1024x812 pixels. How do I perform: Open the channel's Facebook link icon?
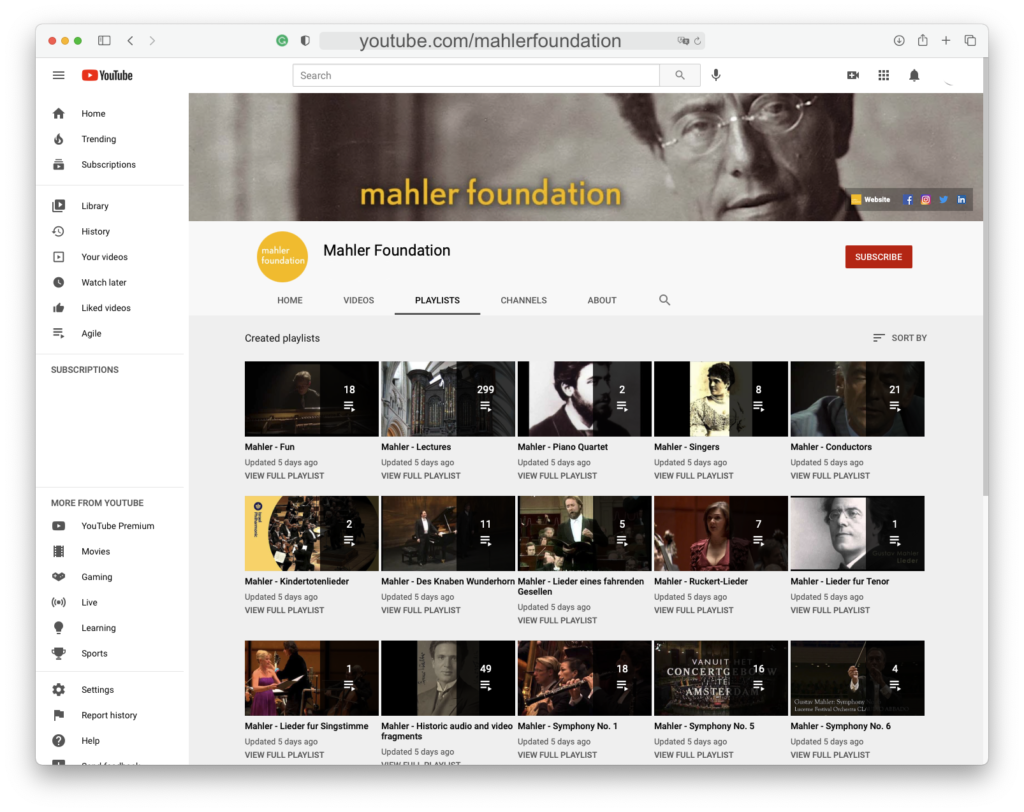908,199
